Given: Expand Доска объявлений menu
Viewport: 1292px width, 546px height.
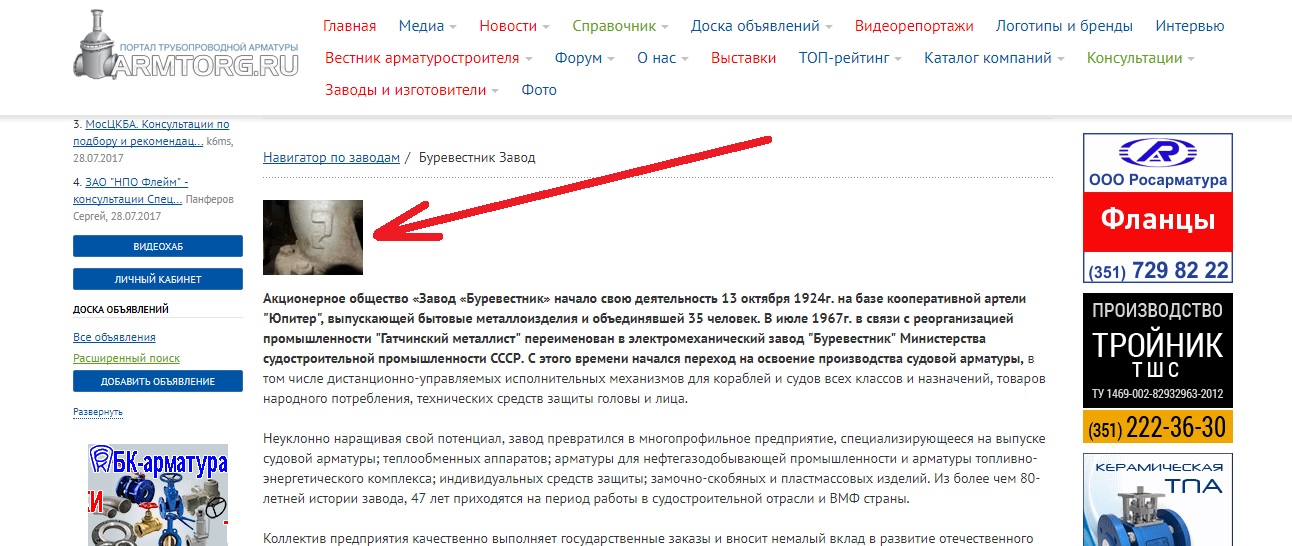Looking at the screenshot, I should point(761,26).
